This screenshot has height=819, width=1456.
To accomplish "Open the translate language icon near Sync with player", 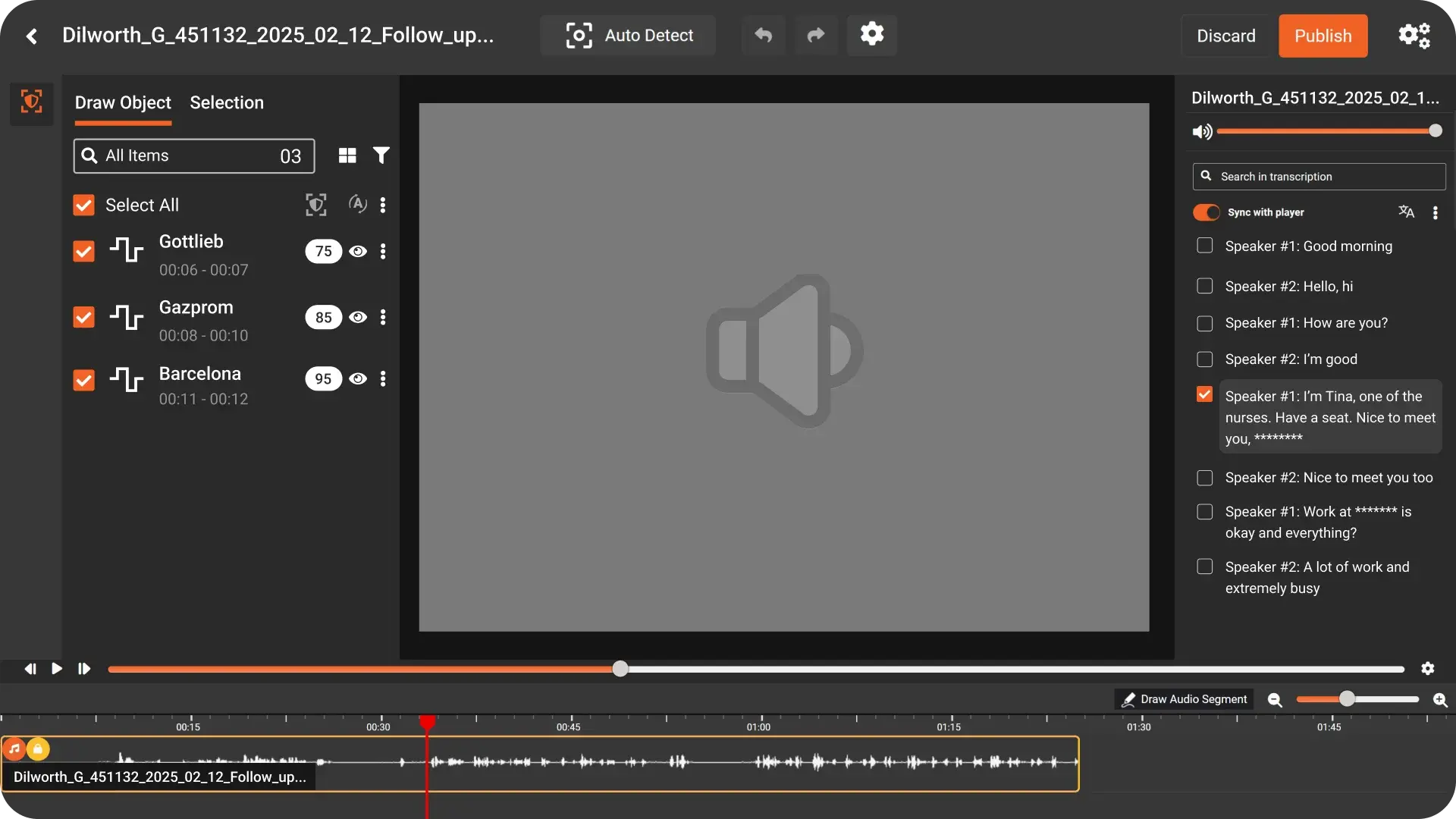I will tap(1405, 212).
